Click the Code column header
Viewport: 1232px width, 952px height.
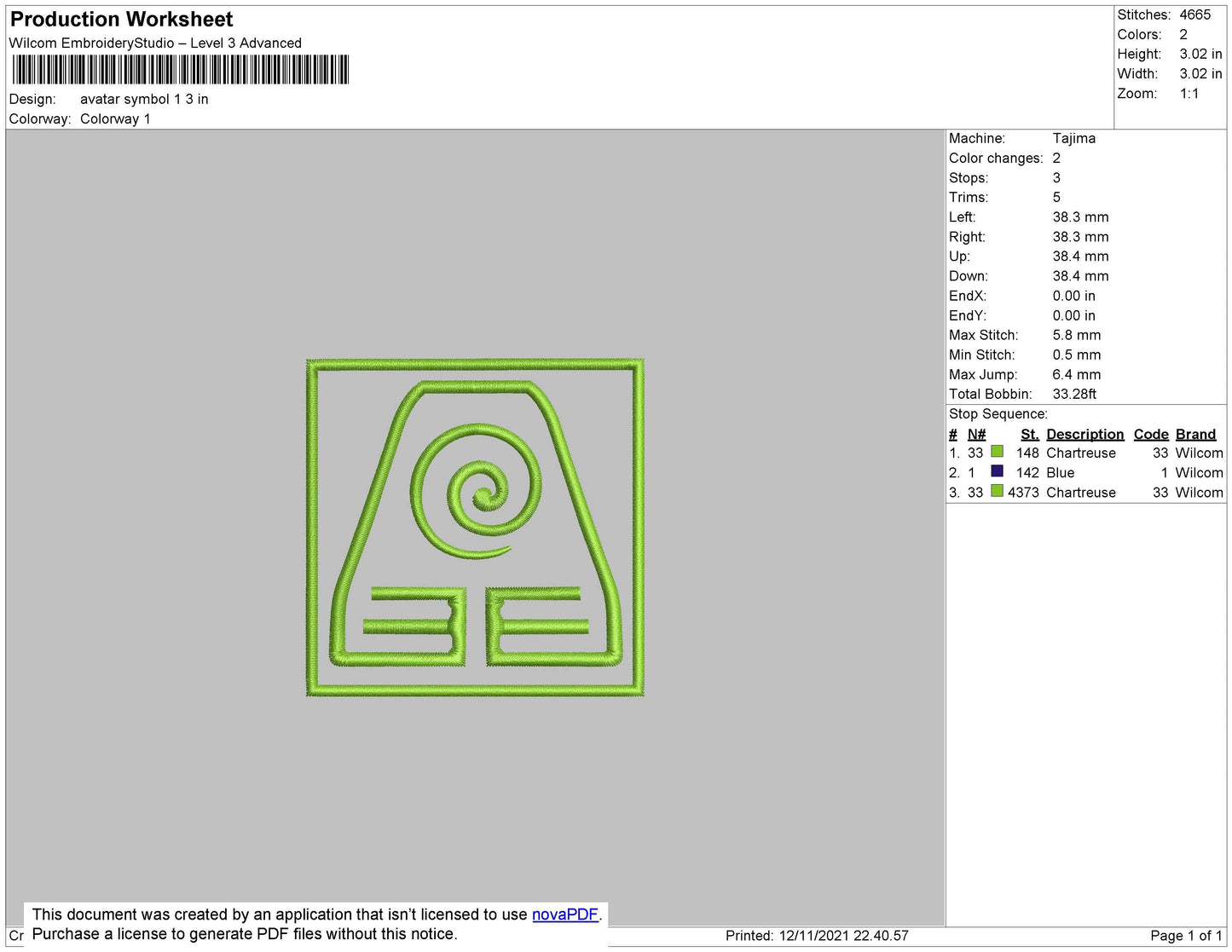point(1150,434)
